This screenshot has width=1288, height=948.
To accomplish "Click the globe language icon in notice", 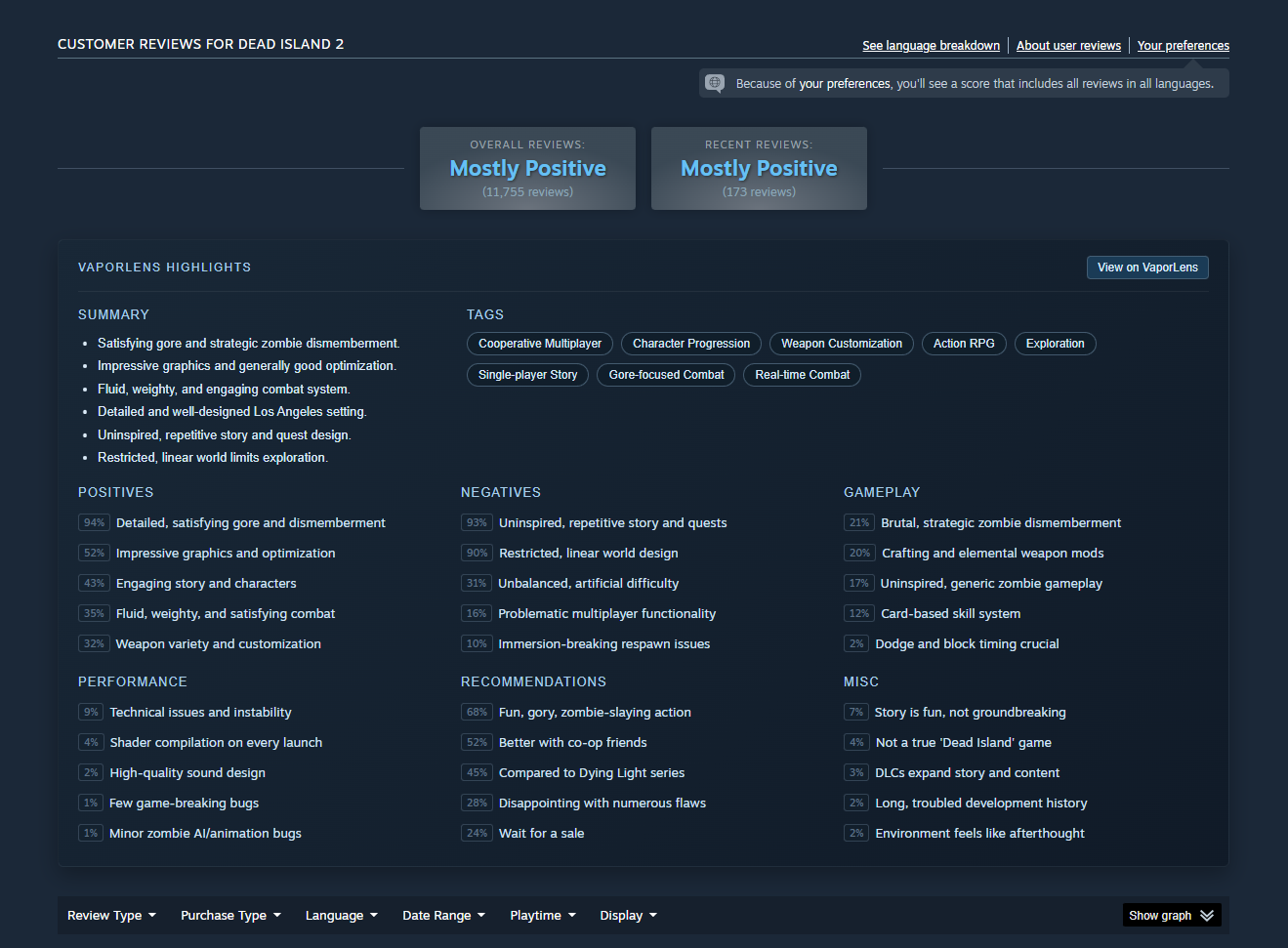I will [715, 83].
